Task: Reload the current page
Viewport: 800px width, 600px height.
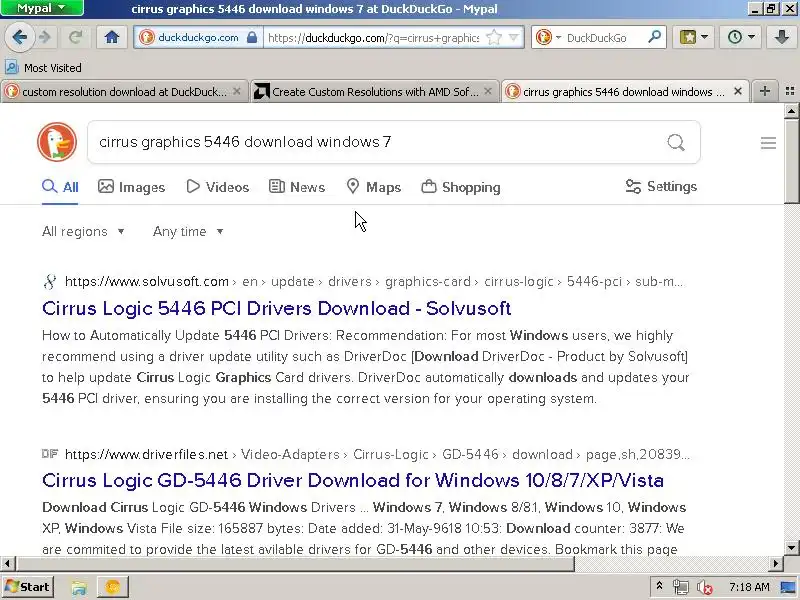Action: tap(75, 37)
